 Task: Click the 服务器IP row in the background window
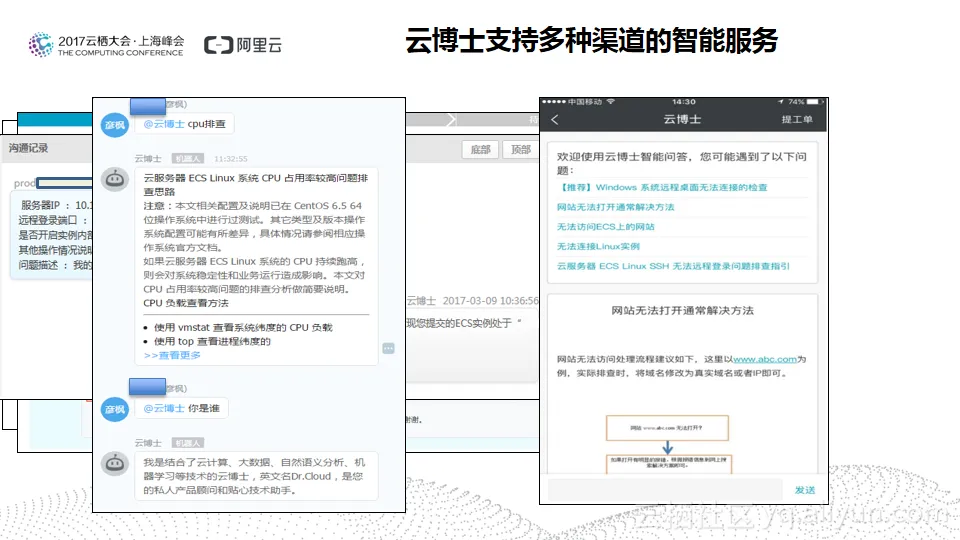click(56, 205)
